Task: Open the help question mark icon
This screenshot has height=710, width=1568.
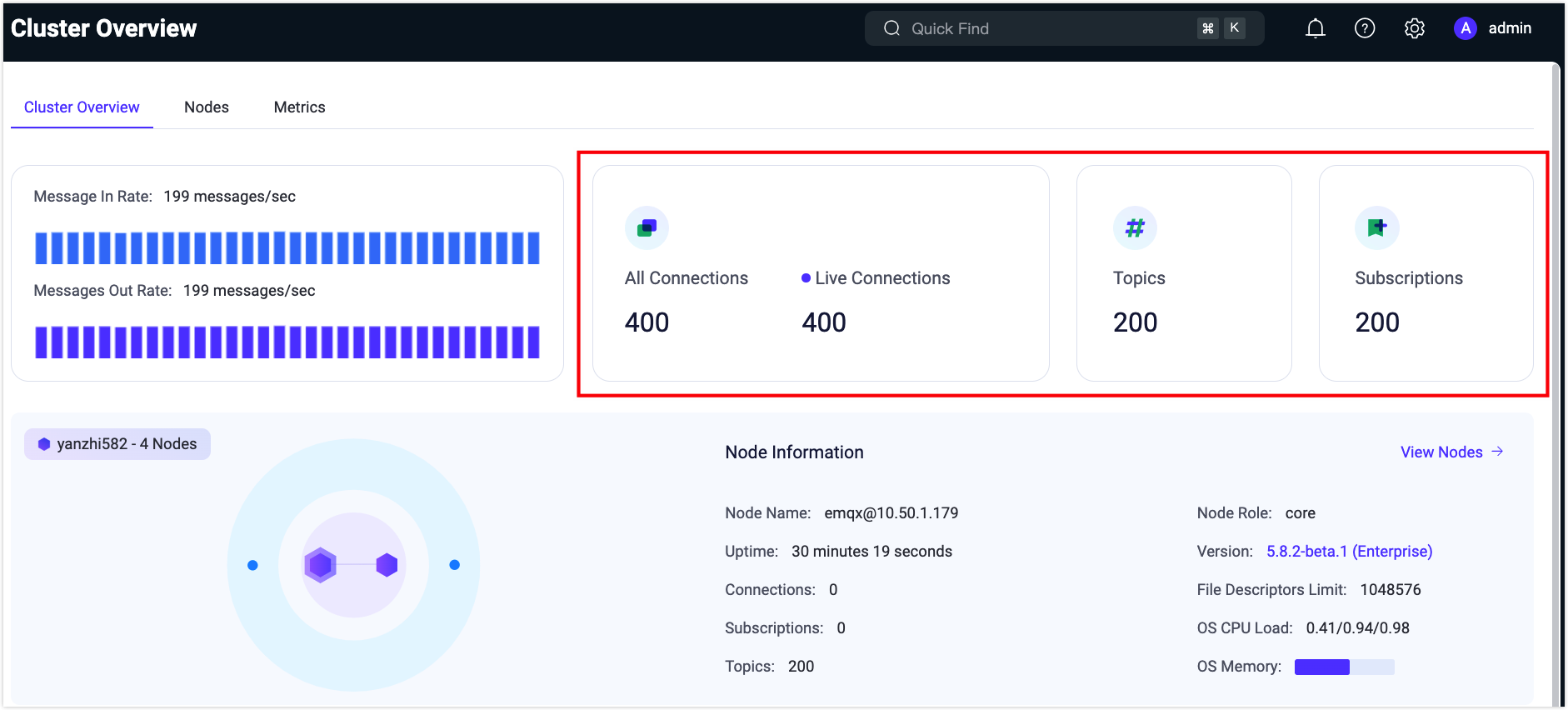Action: (x=1365, y=28)
